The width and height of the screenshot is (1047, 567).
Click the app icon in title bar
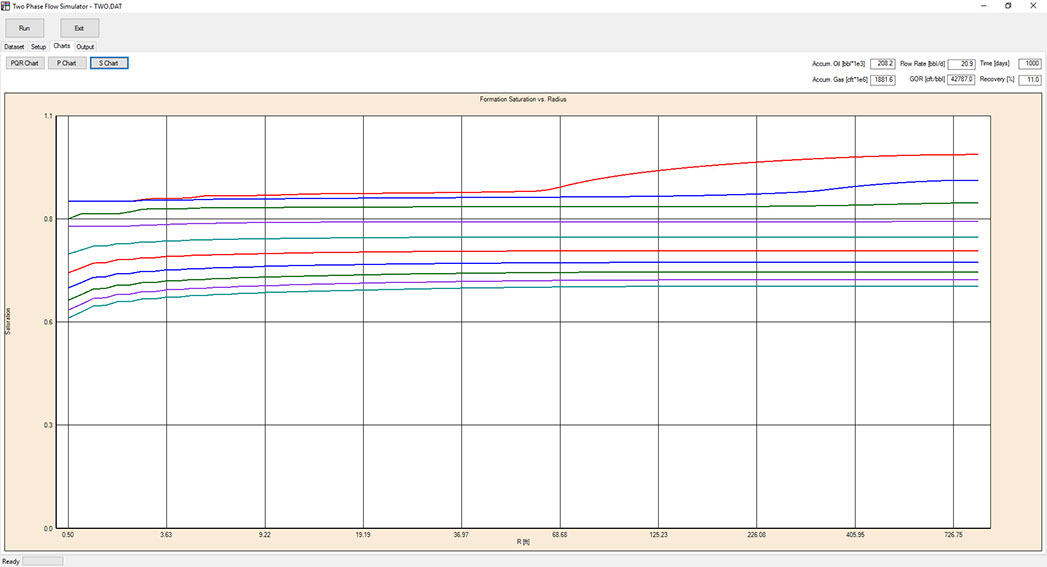(x=7, y=6)
